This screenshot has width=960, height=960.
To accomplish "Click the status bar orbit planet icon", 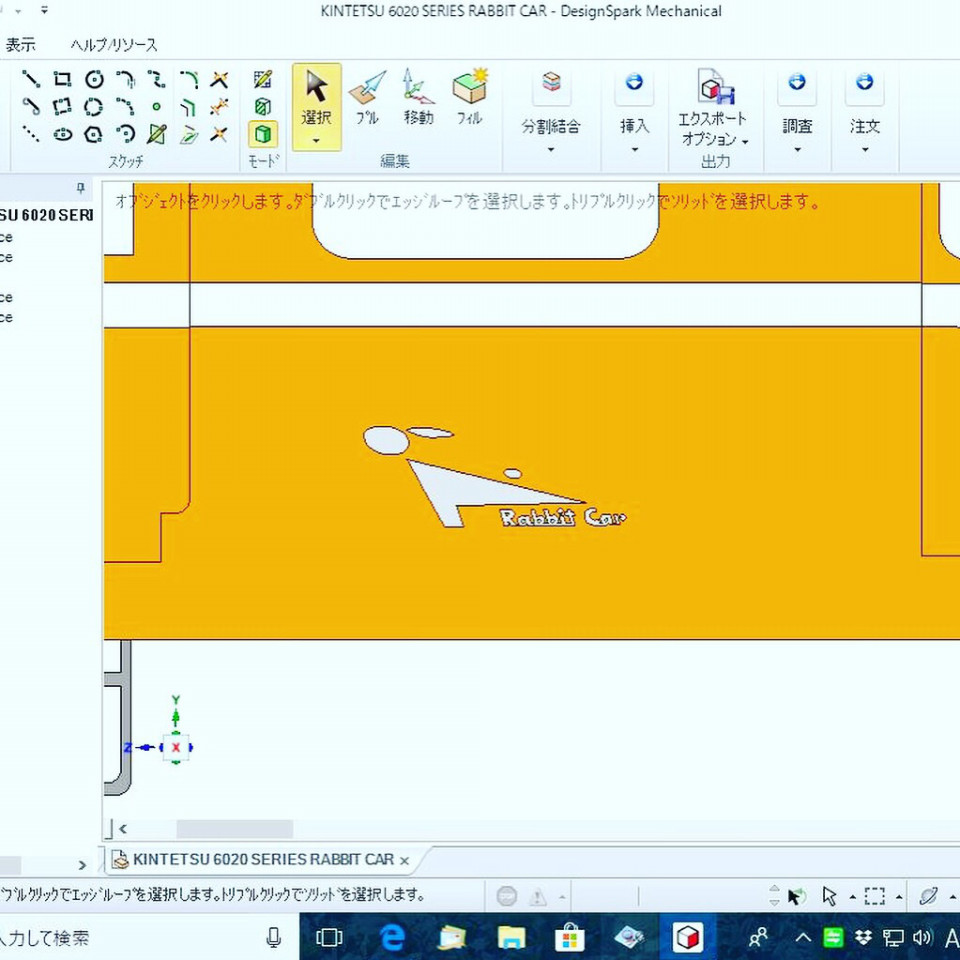I will (929, 896).
